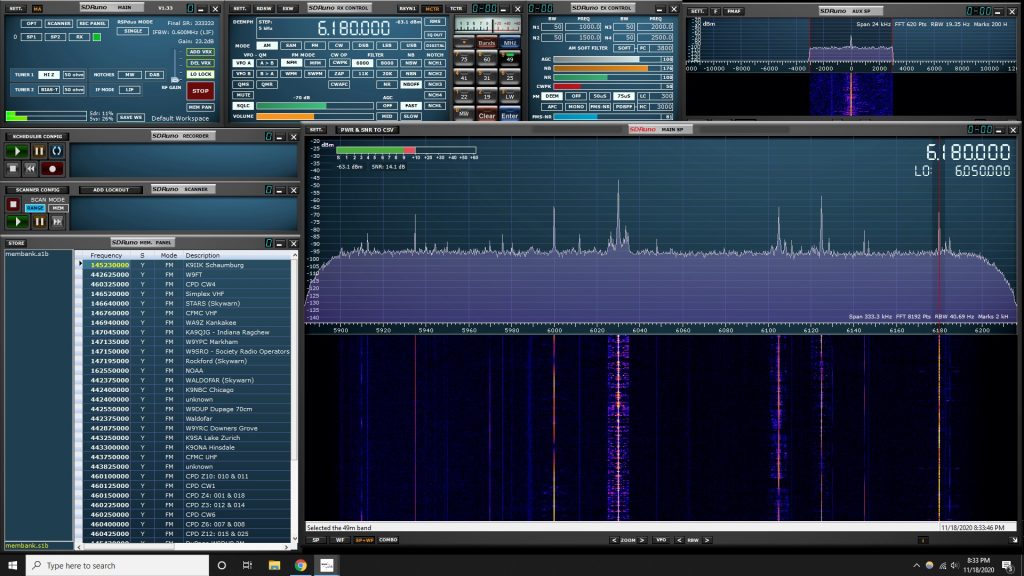This screenshot has height=576, width=1024.
Task: Toggle the MUTE button in RX Control
Action: (243, 95)
